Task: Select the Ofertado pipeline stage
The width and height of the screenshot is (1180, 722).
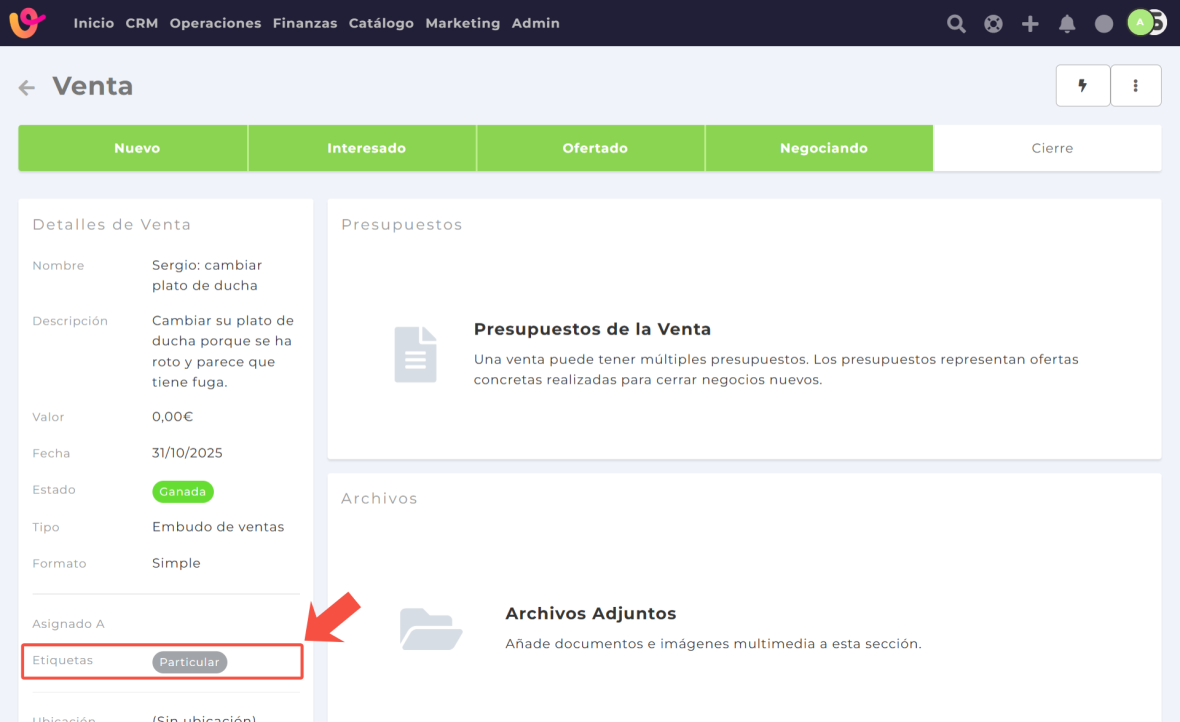Action: (595, 148)
